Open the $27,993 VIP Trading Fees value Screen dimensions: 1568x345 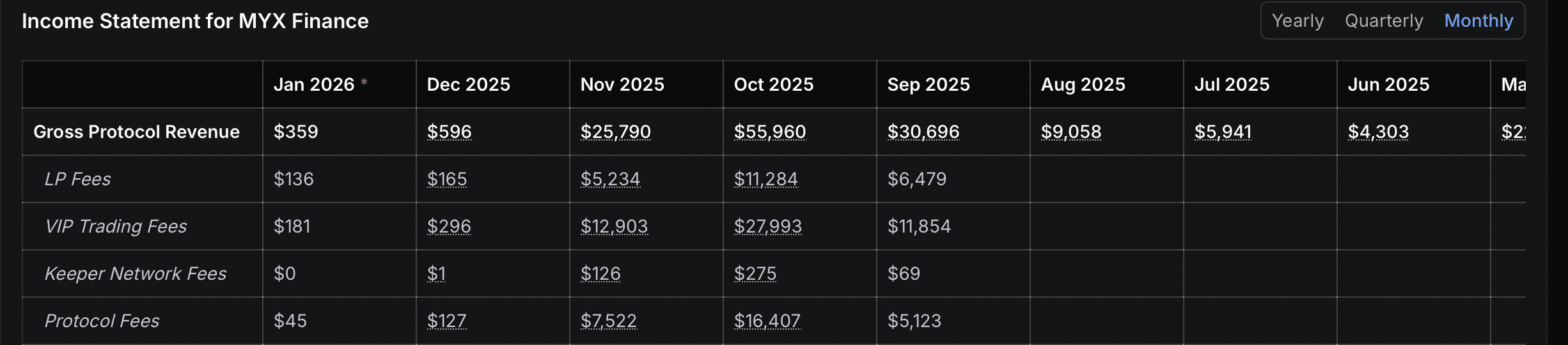click(x=767, y=226)
